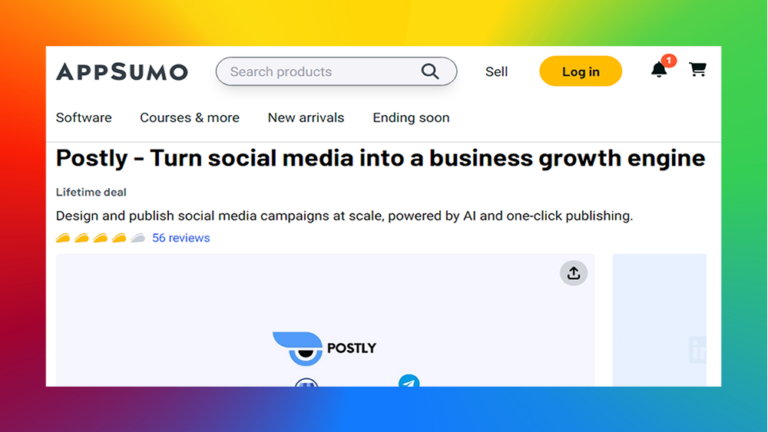768x432 pixels.
Task: Open the shopping cart icon
Action: (697, 70)
